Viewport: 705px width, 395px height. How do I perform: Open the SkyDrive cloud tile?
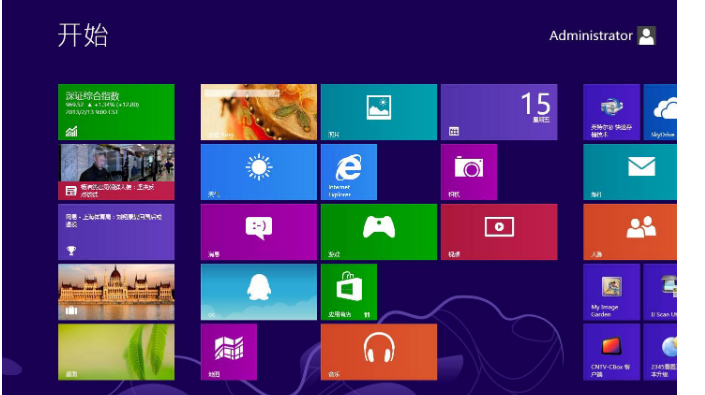[660, 112]
